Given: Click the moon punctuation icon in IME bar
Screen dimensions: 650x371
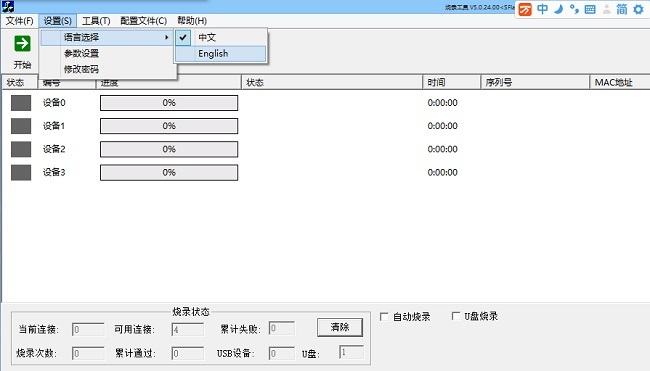Looking at the screenshot, I should [x=558, y=9].
